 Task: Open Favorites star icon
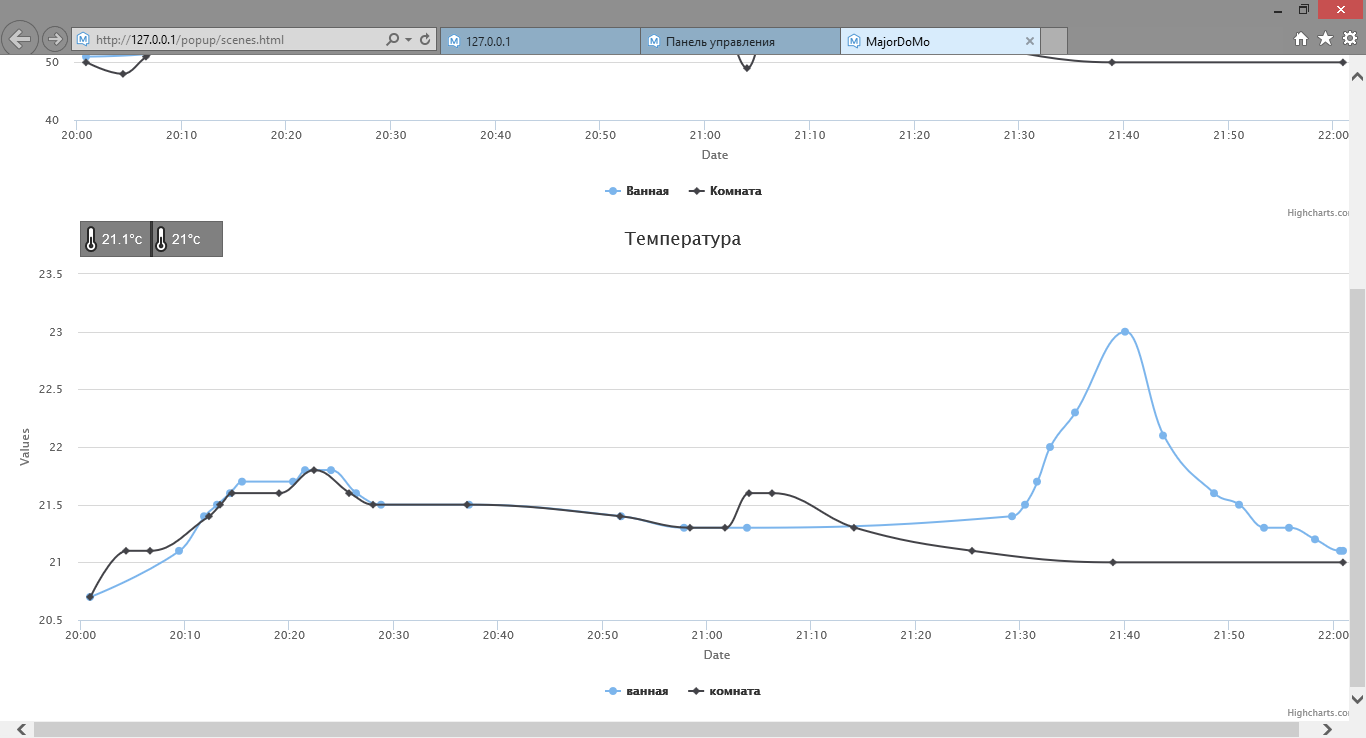tap(1325, 39)
